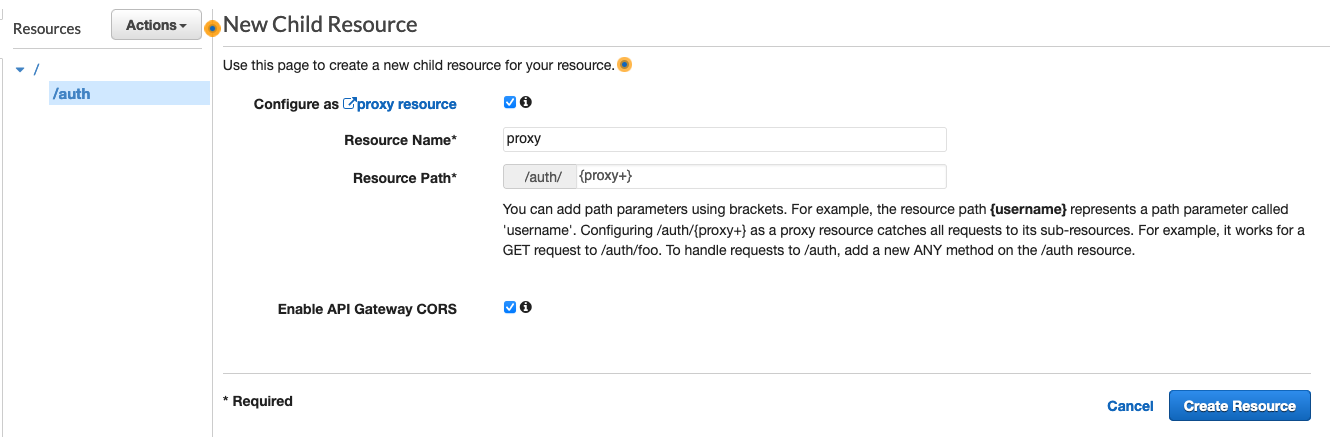Click the orange hint dot after the page description
This screenshot has height=437, width=1330.
624,65
